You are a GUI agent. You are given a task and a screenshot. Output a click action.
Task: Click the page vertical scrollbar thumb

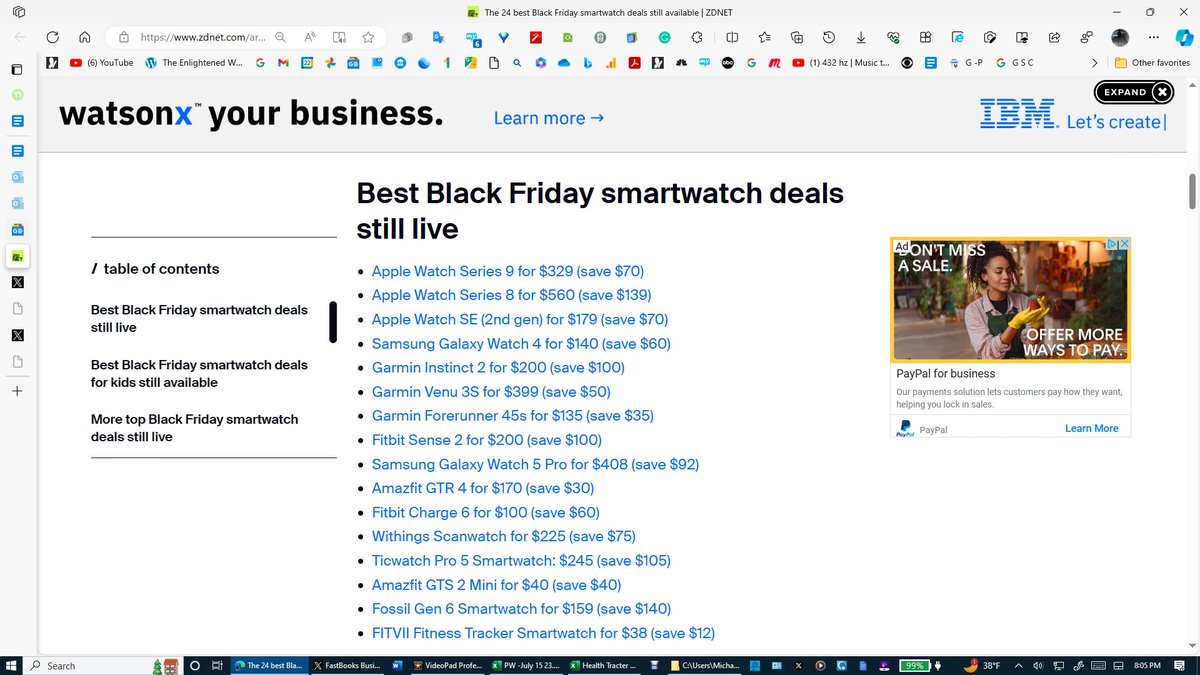pos(1192,190)
